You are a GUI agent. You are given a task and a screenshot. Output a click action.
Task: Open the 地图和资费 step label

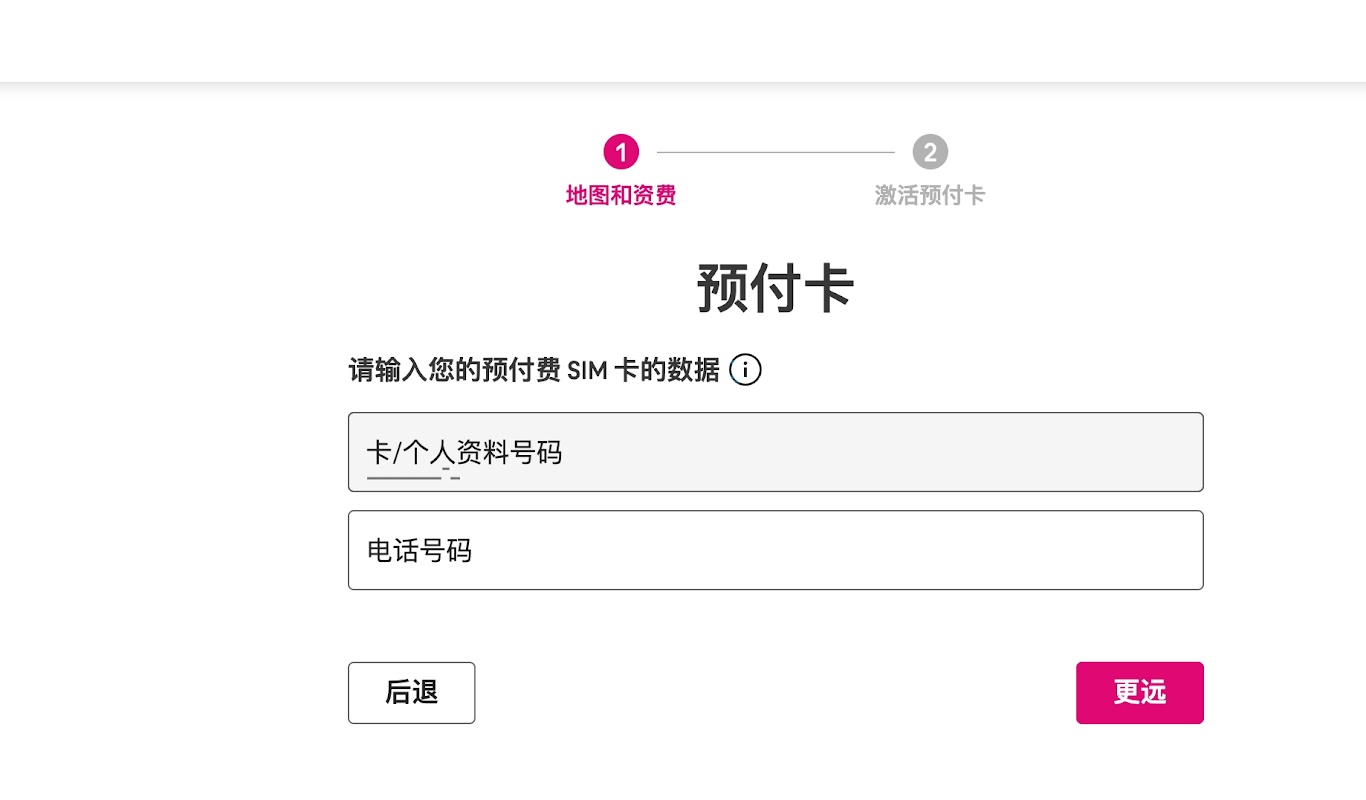[x=621, y=195]
